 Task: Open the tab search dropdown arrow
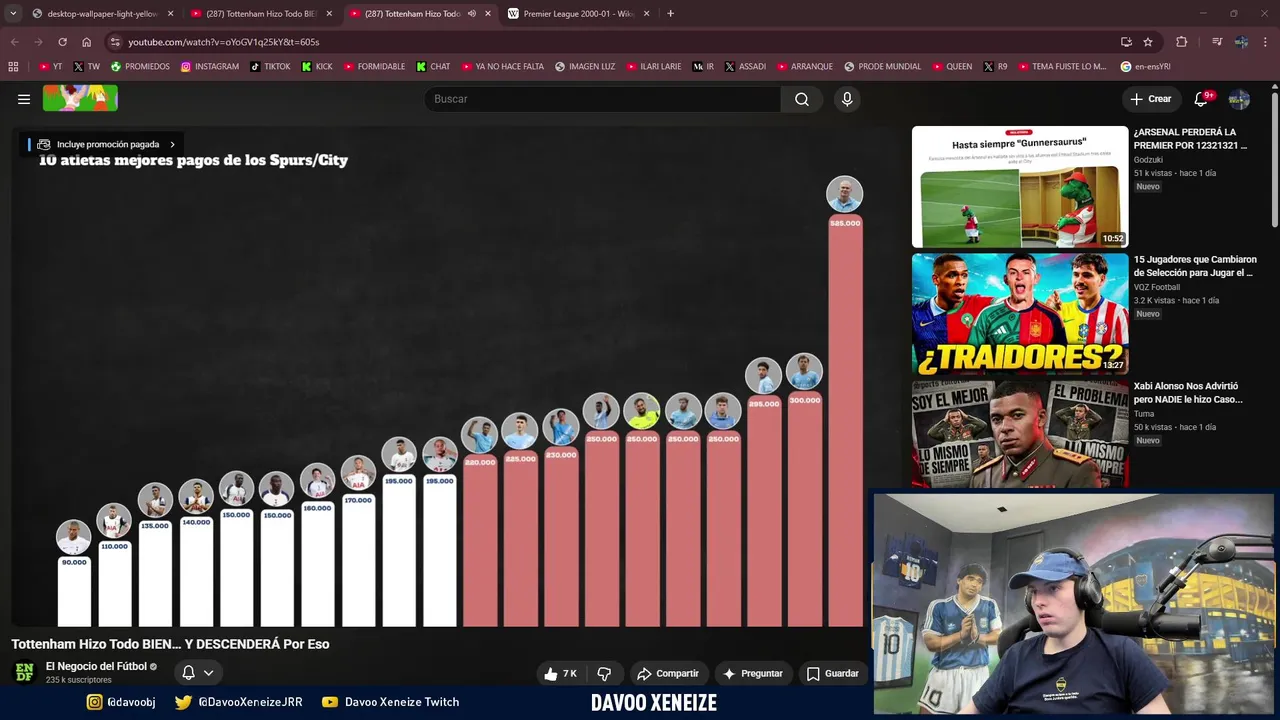pyautogui.click(x=12, y=14)
